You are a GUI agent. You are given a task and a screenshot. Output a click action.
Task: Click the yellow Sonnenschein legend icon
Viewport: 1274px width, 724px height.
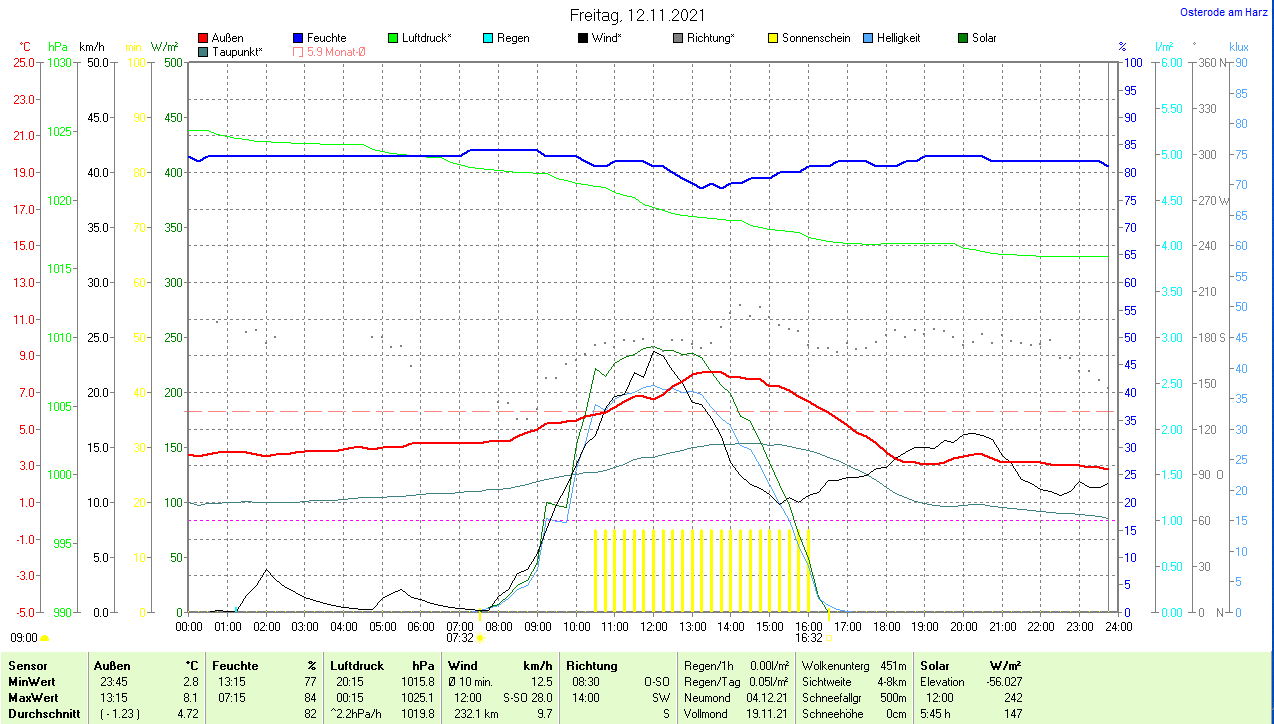click(773, 38)
